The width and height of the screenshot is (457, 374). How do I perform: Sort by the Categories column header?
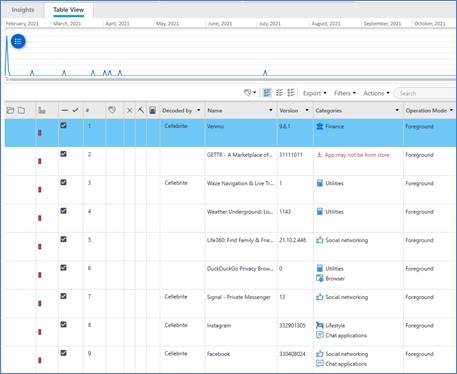[x=329, y=110]
